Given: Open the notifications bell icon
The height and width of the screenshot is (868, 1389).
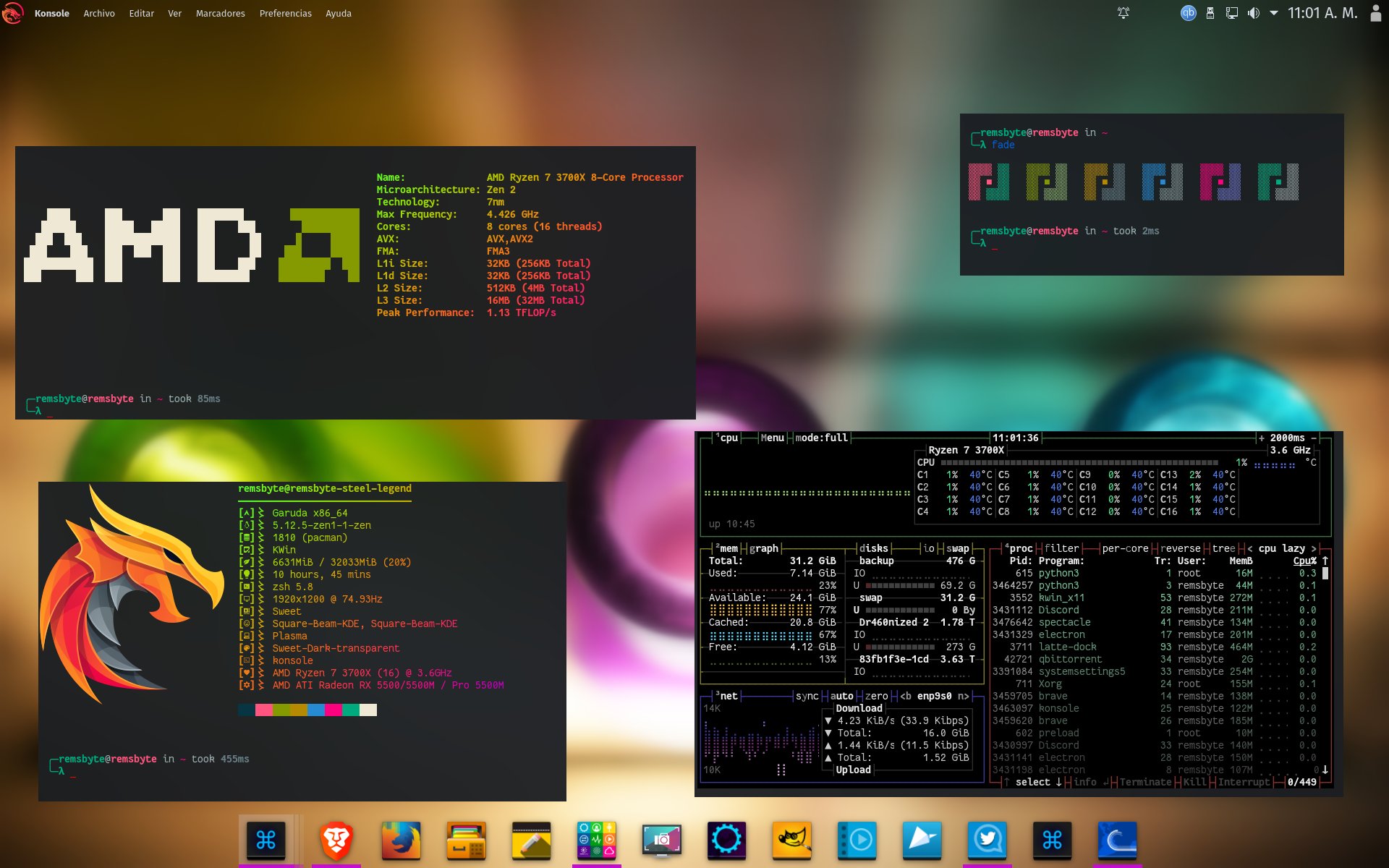Looking at the screenshot, I should coord(1123,13).
